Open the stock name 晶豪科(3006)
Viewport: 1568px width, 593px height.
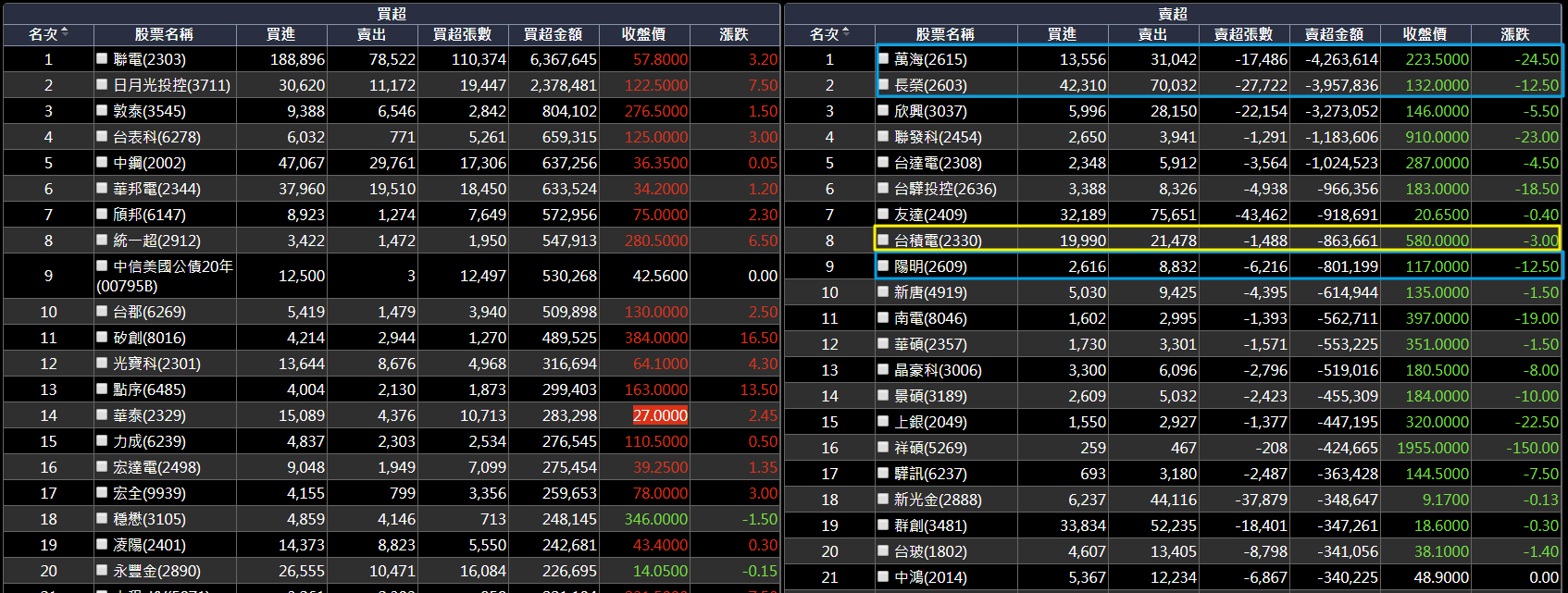(938, 370)
